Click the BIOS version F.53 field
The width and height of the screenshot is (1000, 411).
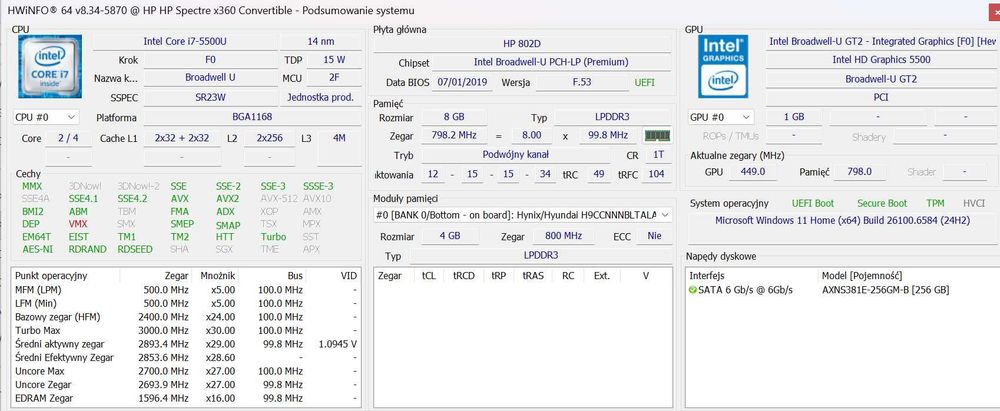tap(582, 82)
